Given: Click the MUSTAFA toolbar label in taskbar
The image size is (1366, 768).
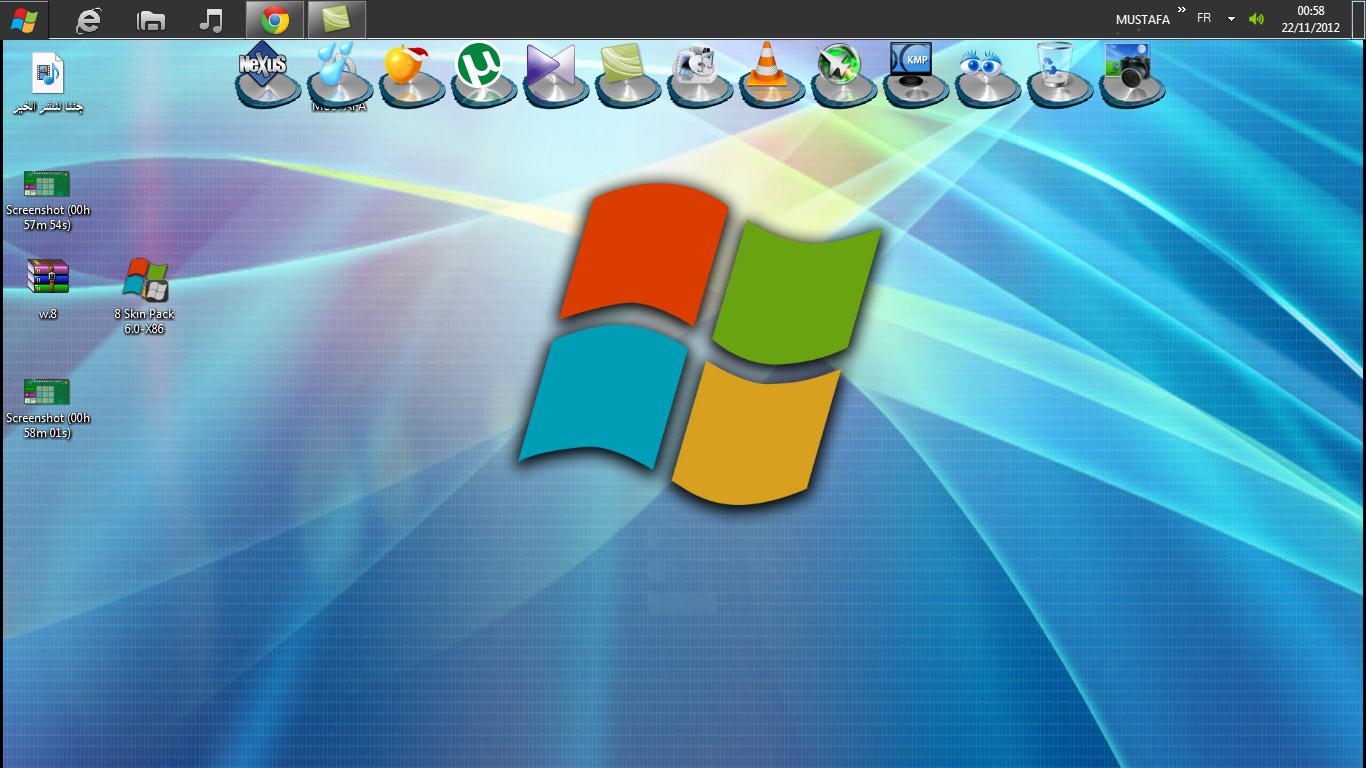Looking at the screenshot, I should tap(1142, 20).
